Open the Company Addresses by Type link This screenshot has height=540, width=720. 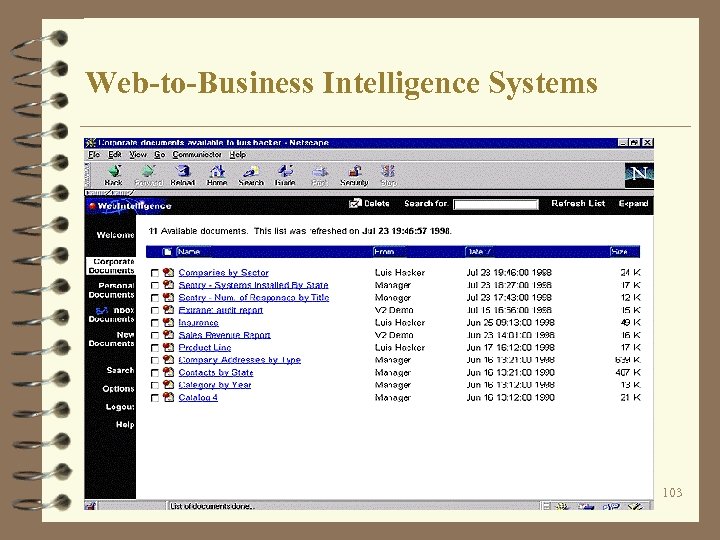(240, 360)
